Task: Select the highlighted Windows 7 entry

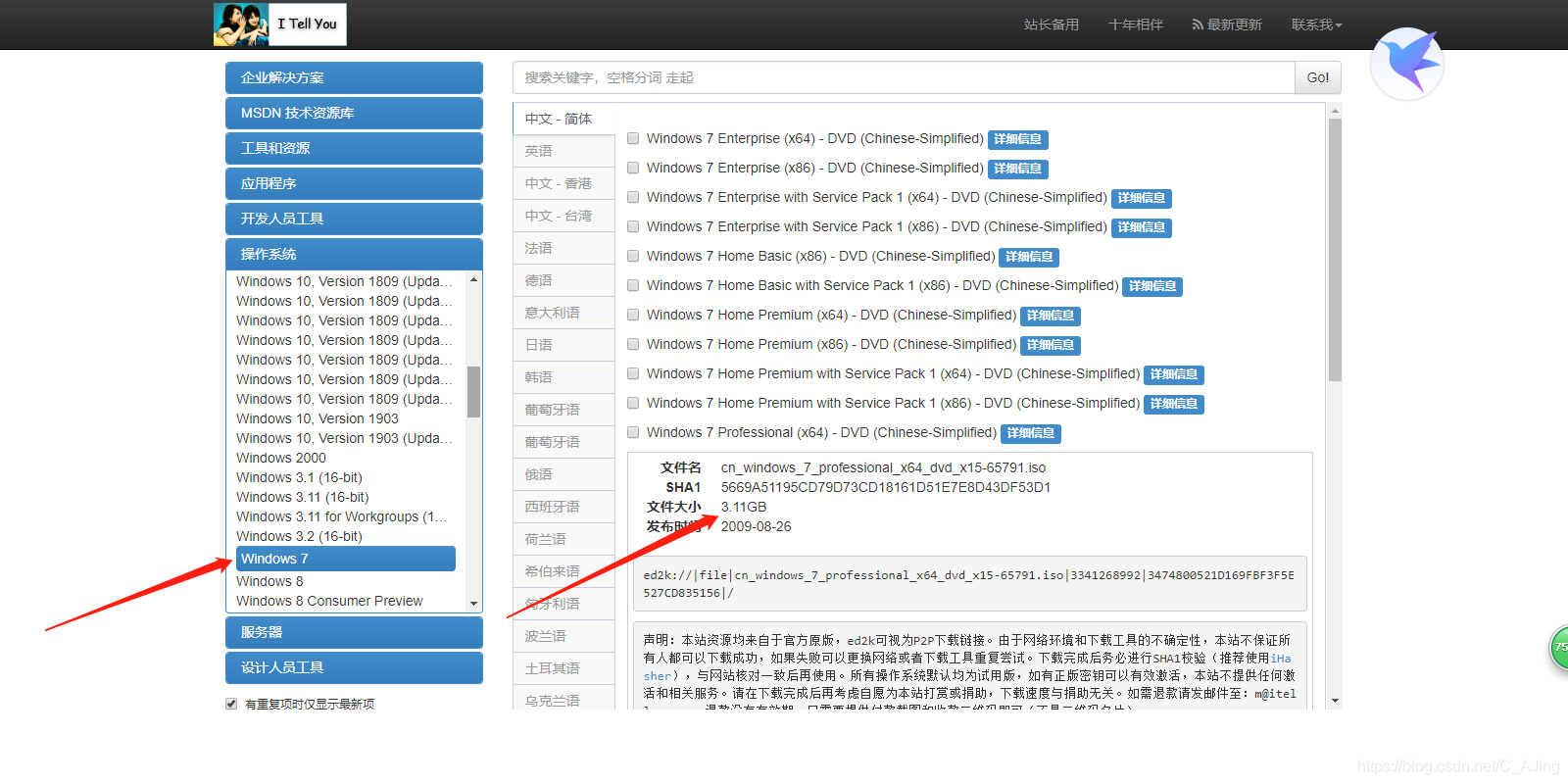Action: pyautogui.click(x=345, y=559)
